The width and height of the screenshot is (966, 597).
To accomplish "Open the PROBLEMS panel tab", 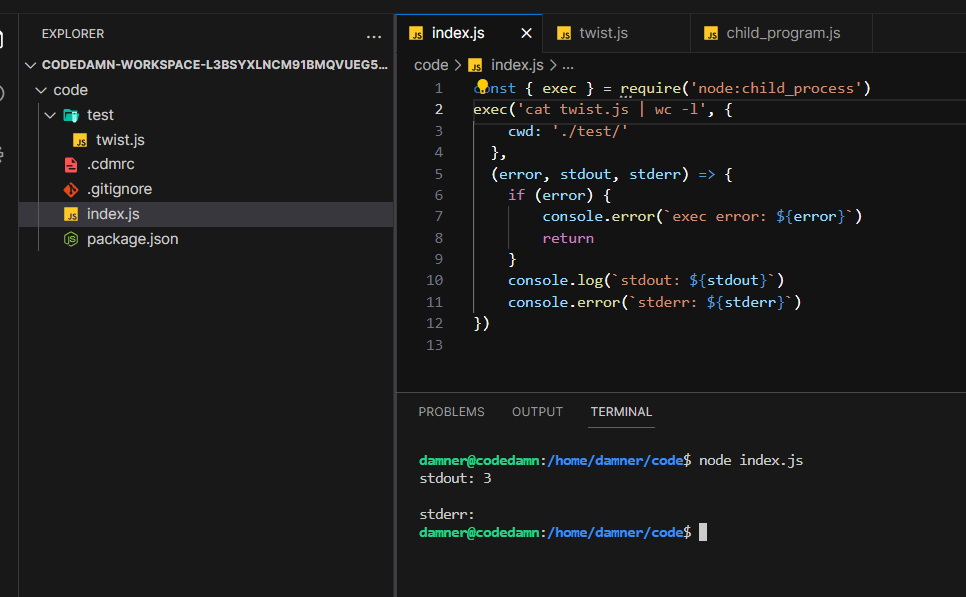I will (452, 412).
